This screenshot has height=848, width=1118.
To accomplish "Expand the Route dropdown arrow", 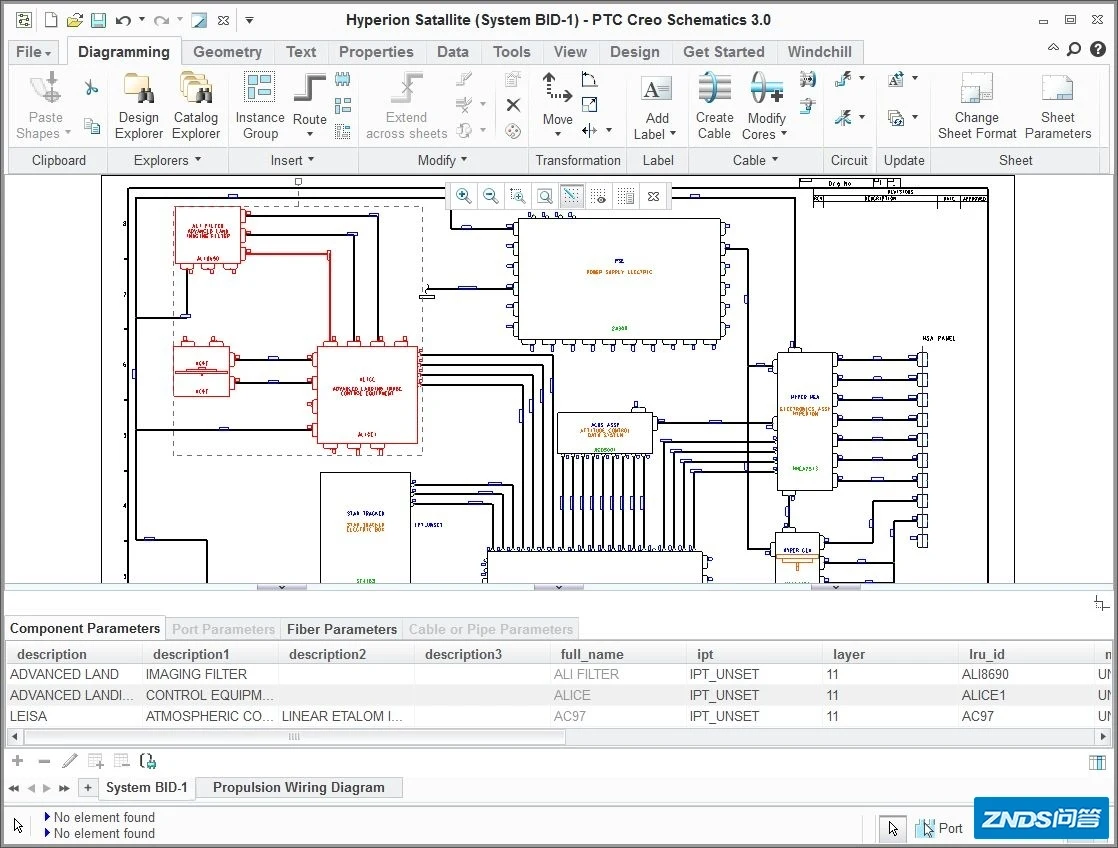I will (310, 135).
